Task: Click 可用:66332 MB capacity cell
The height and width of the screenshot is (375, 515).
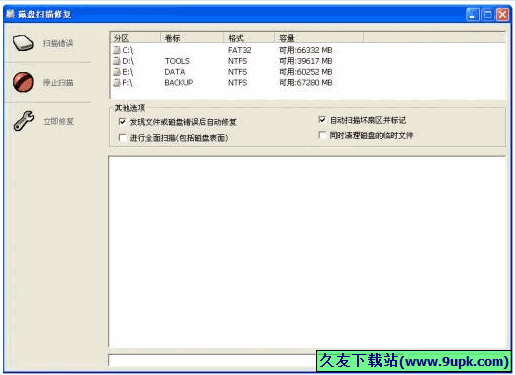Action: [x=306, y=50]
